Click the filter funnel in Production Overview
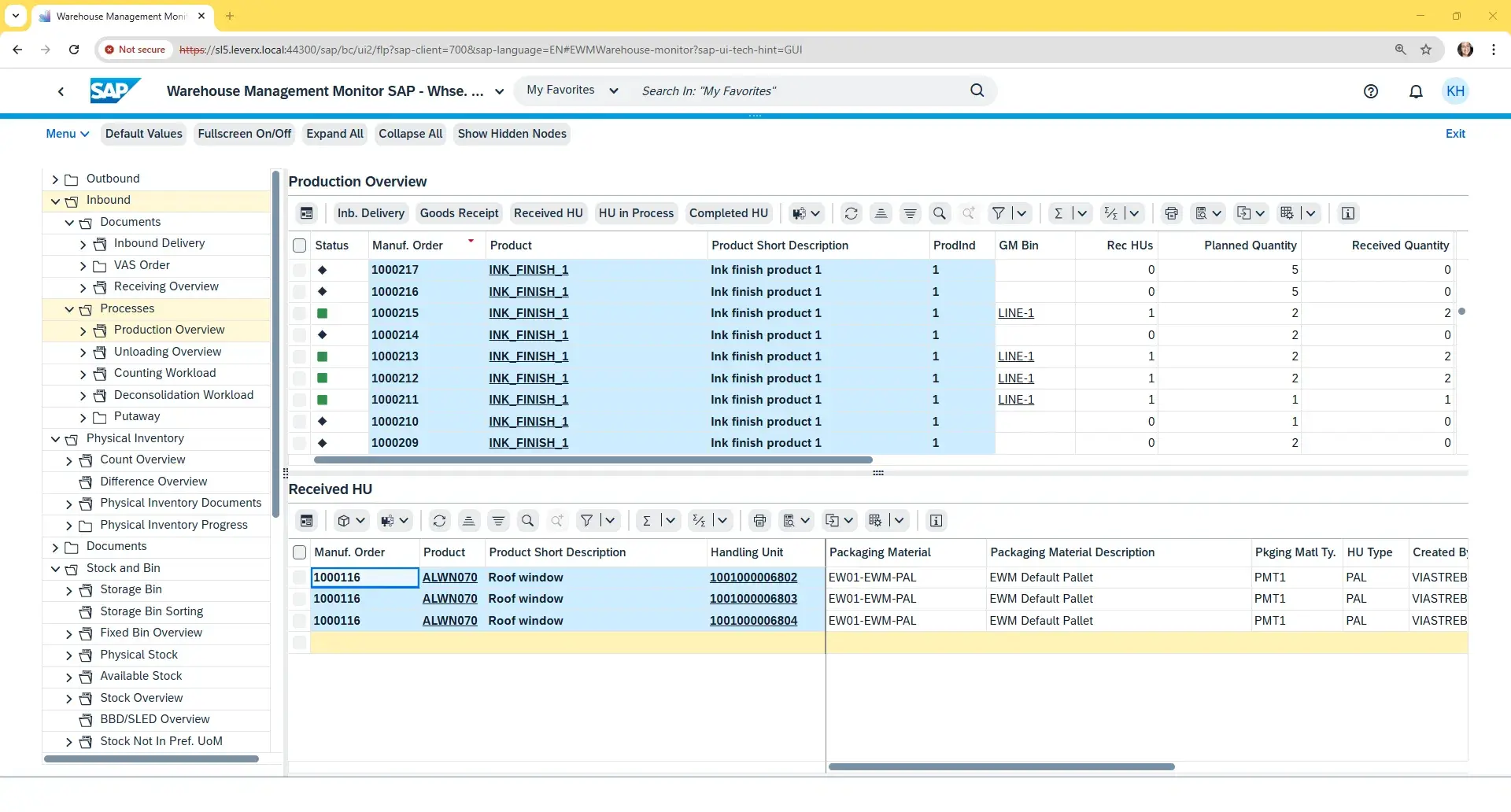The height and width of the screenshot is (812, 1511). click(x=998, y=213)
